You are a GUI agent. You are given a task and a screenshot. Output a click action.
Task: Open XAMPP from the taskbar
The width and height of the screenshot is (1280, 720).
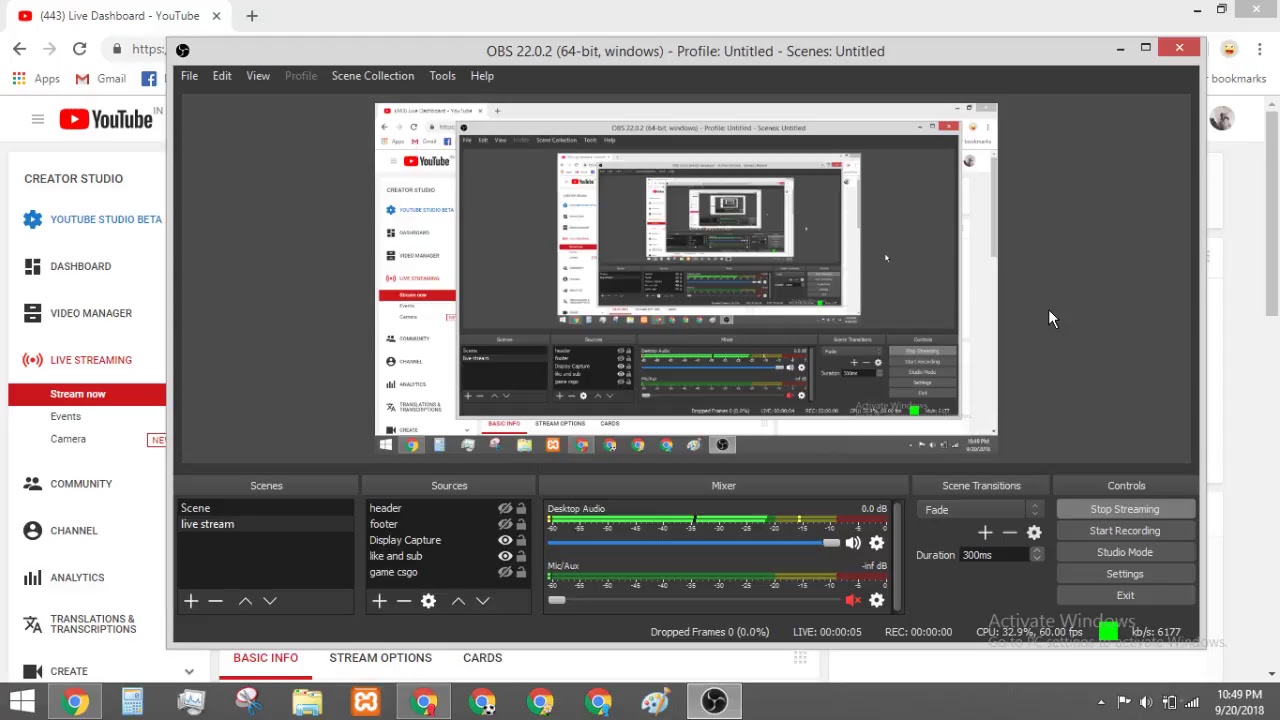tap(366, 702)
